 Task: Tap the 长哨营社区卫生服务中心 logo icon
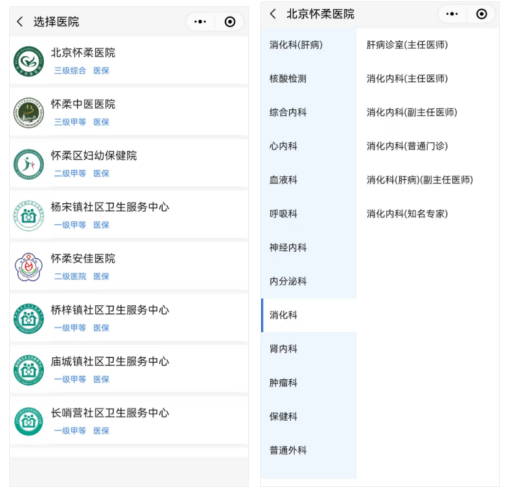(29, 421)
